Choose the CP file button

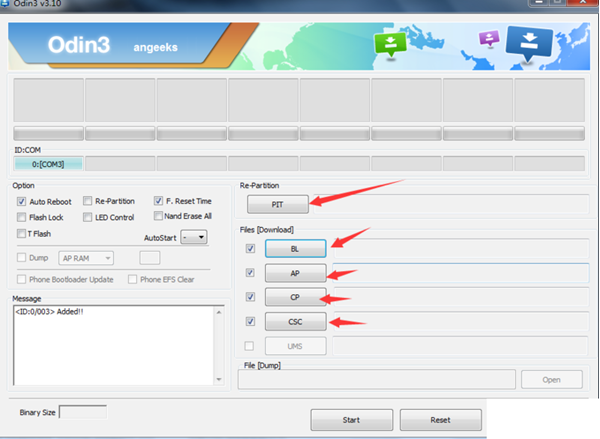295,297
